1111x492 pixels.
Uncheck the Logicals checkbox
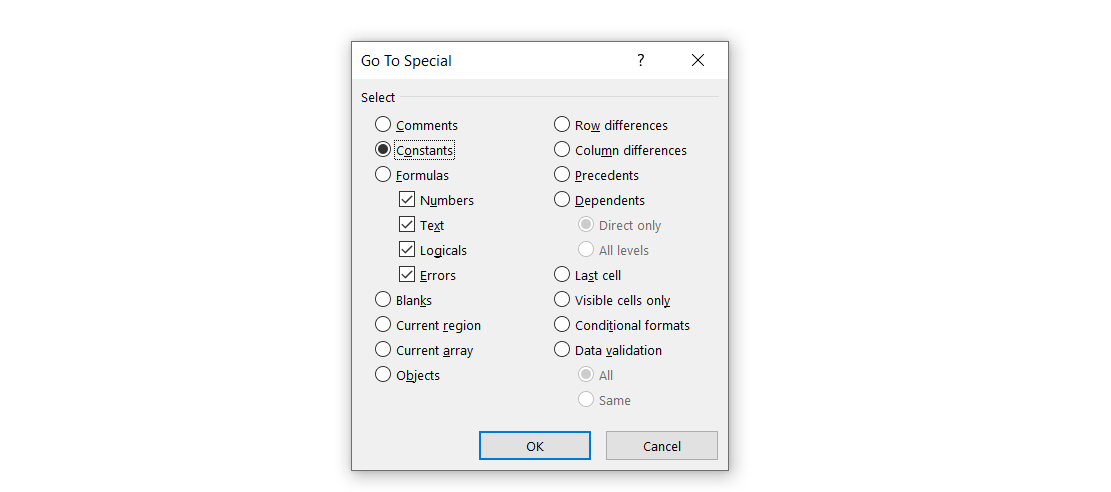click(407, 250)
